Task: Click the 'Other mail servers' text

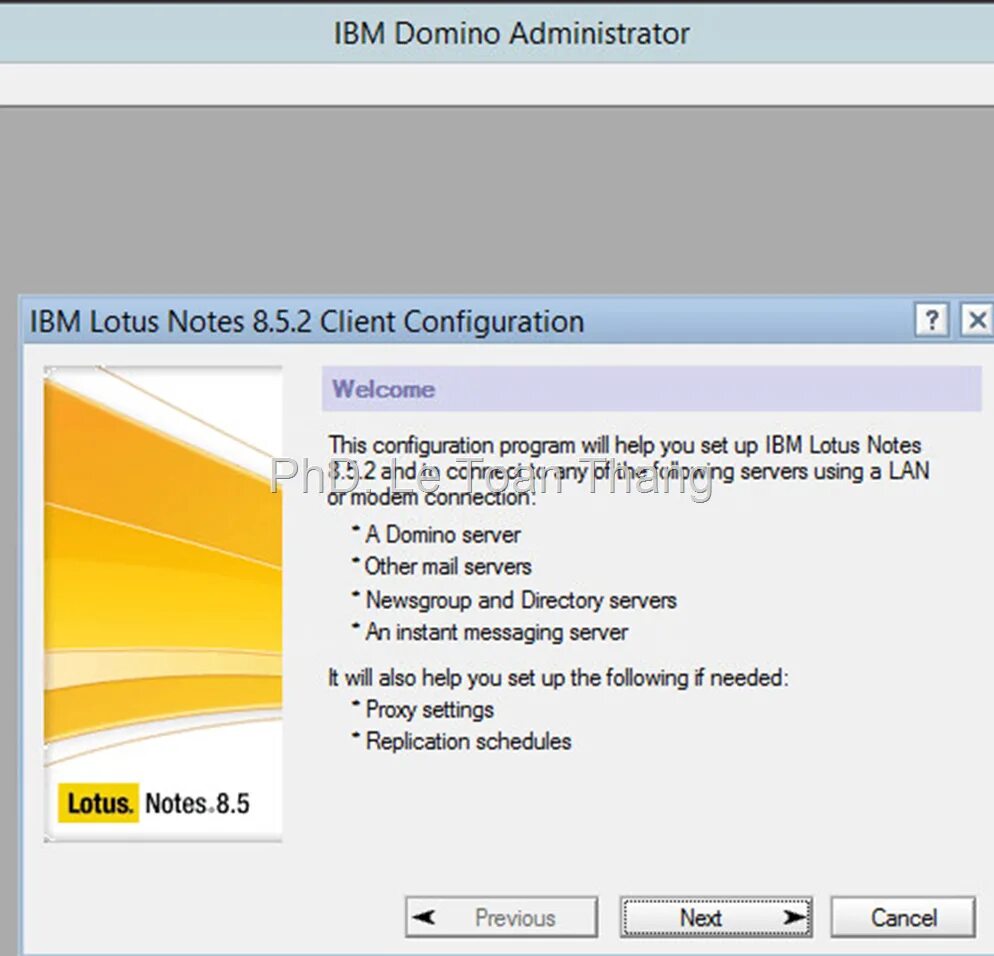Action: coord(448,566)
